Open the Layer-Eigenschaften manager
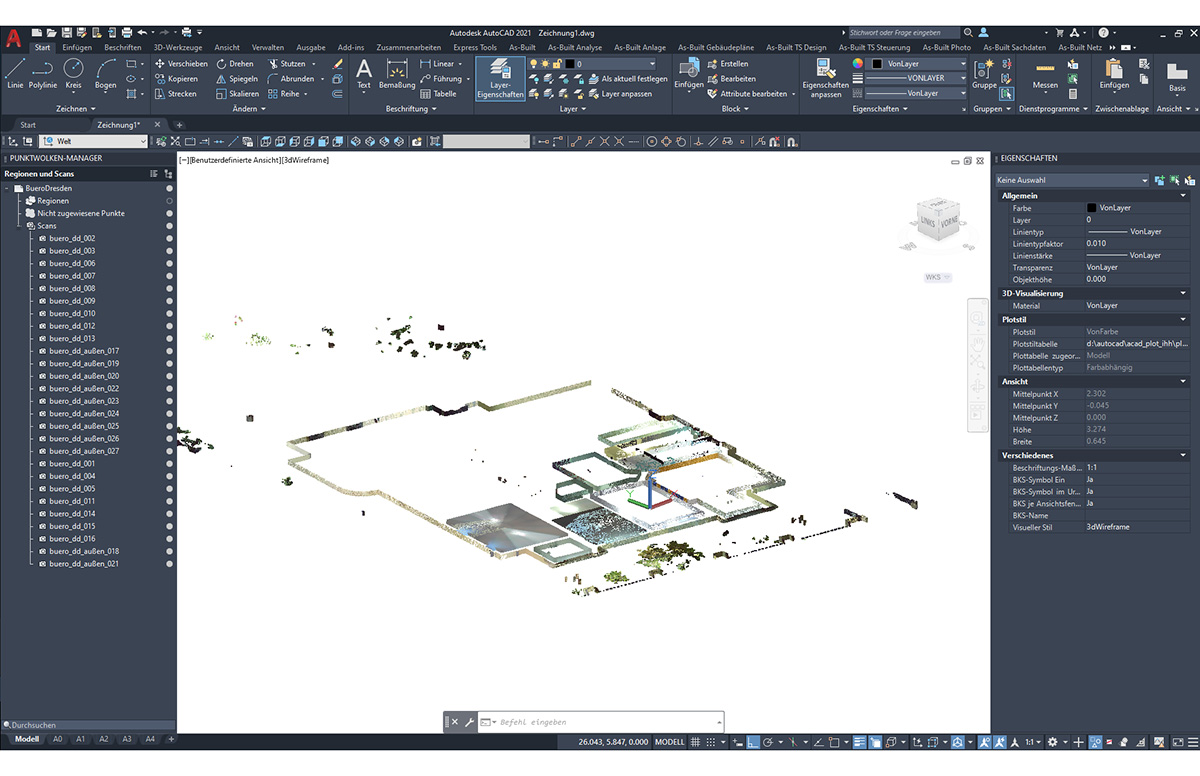This screenshot has height=776, width=1200. 500,78
